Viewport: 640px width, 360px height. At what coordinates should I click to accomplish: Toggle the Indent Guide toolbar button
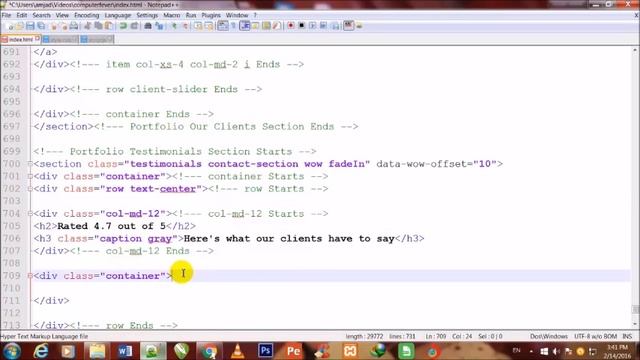[x=244, y=26]
